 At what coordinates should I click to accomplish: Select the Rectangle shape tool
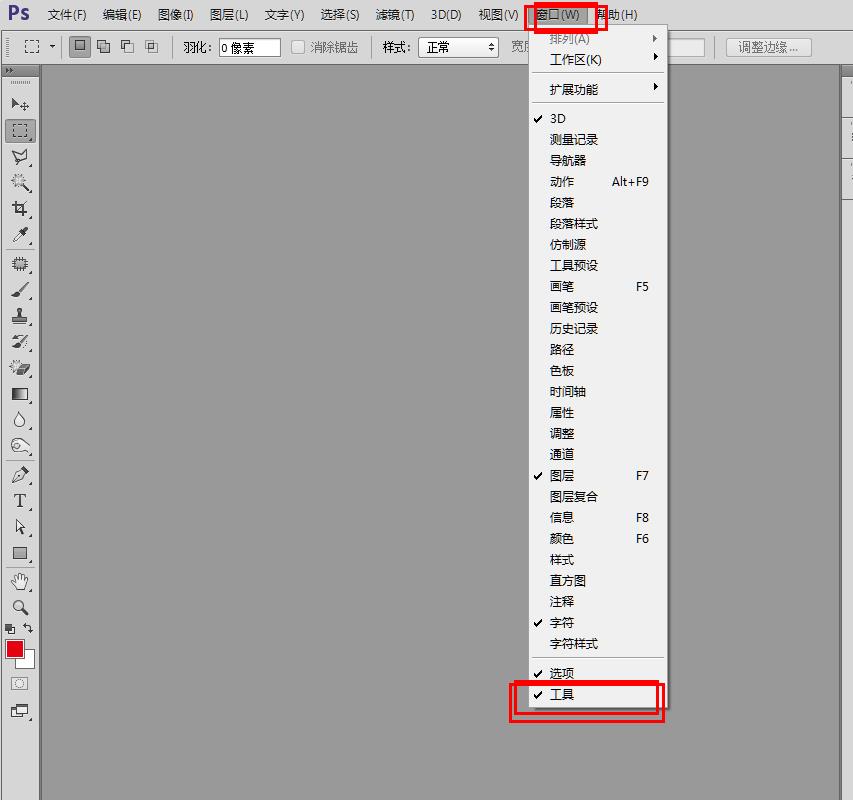click(20, 553)
